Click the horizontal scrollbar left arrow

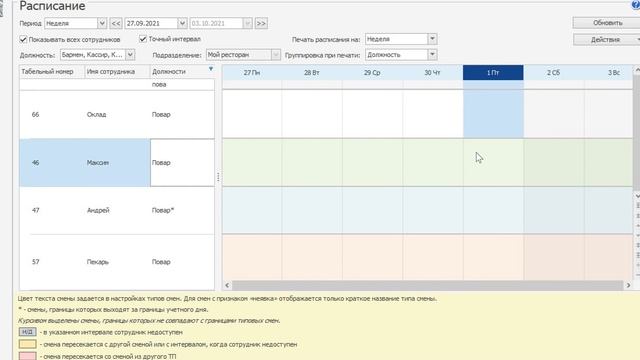[x=227, y=285]
